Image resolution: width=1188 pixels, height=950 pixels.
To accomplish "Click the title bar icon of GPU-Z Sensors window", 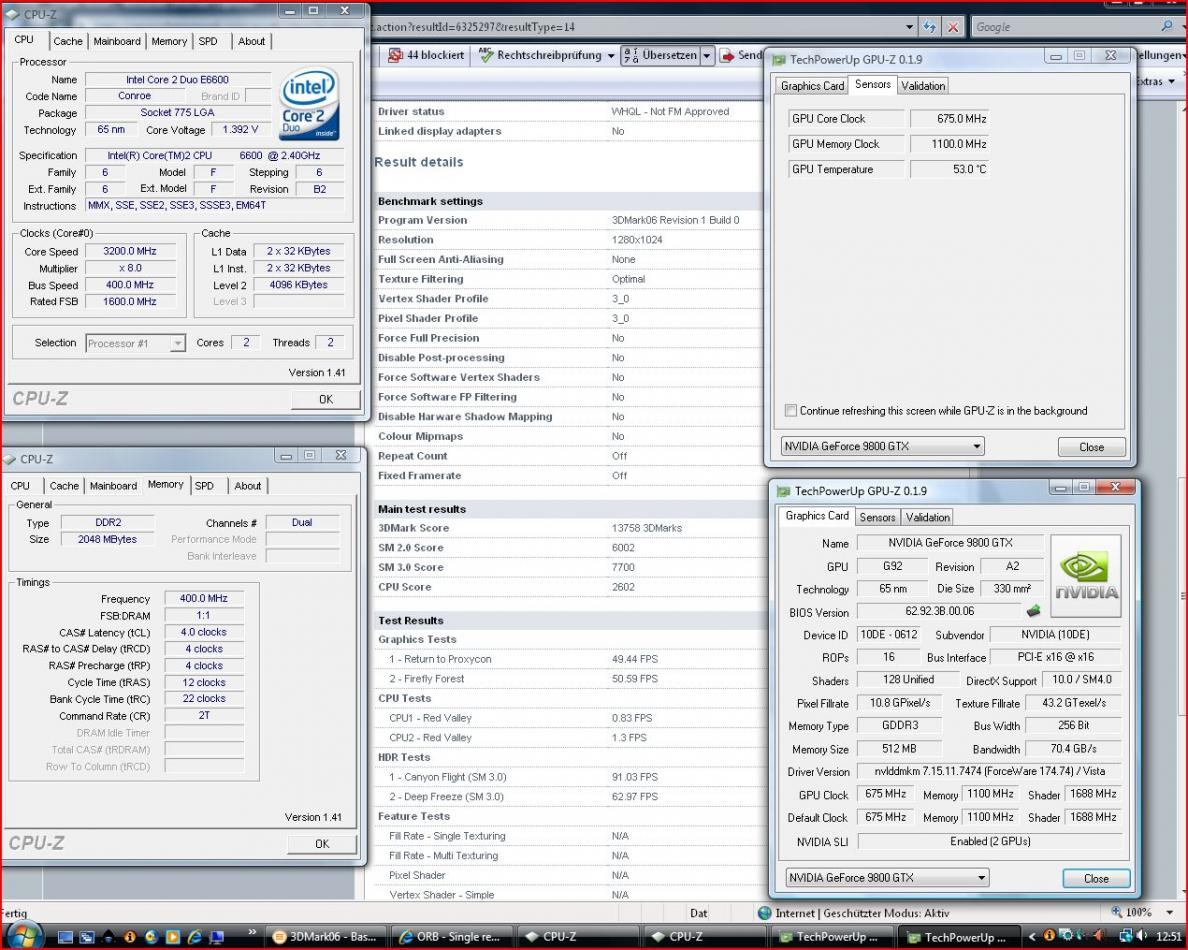I will [x=780, y=59].
